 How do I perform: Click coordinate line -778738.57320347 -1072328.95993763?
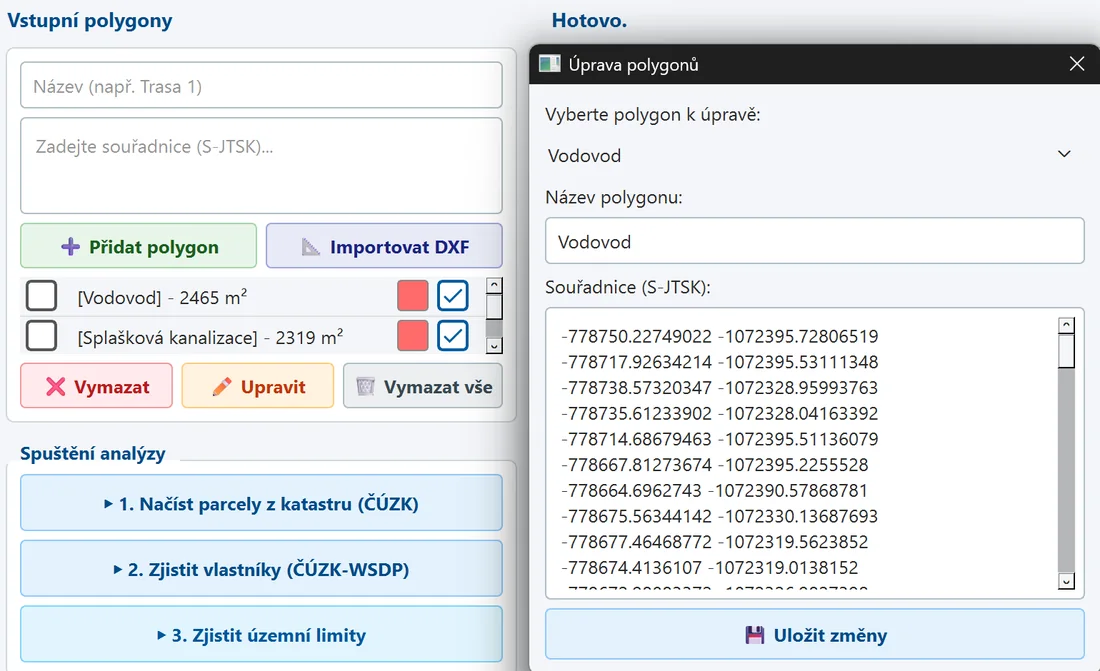pyautogui.click(x=720, y=387)
